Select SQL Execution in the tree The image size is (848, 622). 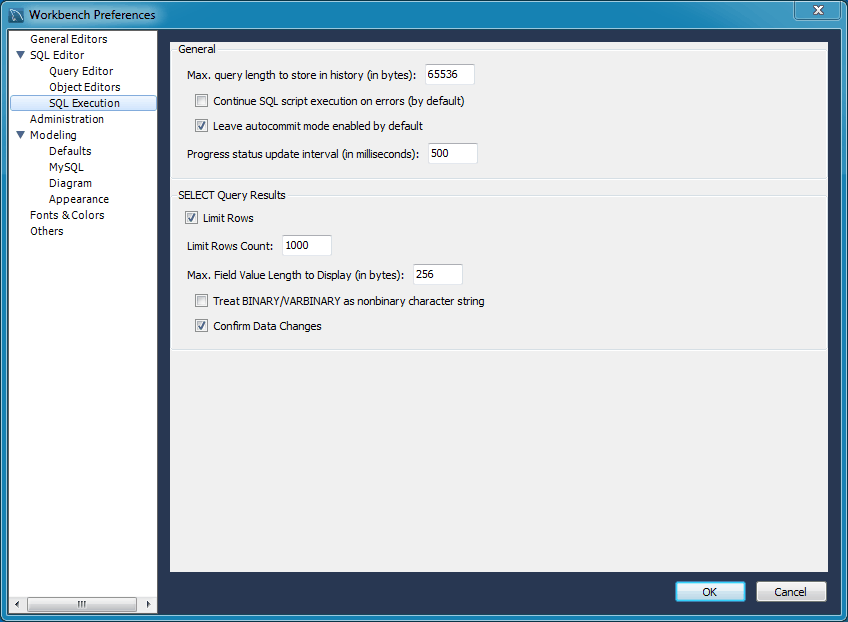coord(83,103)
